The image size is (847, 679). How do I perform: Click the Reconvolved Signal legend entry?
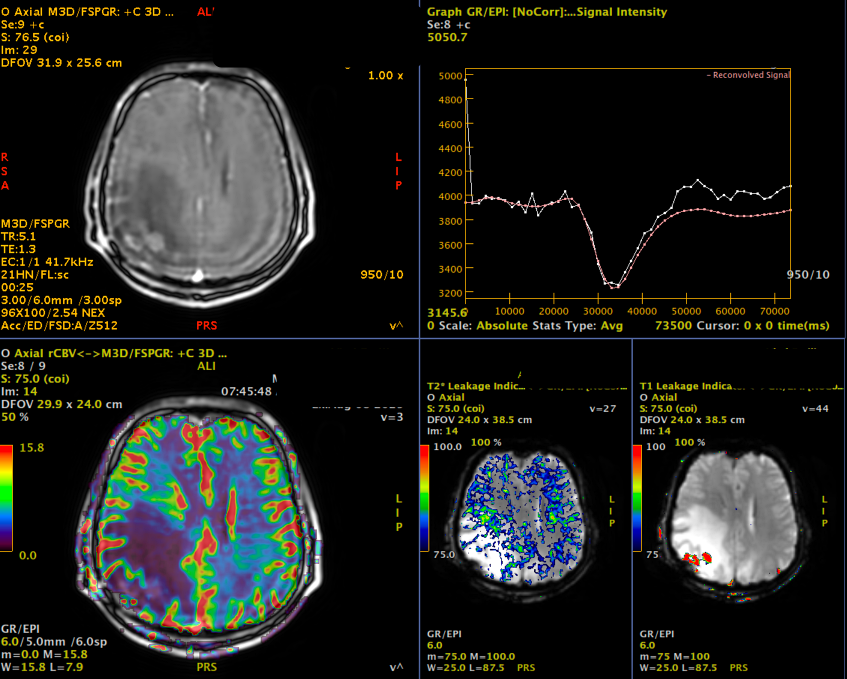(750, 75)
